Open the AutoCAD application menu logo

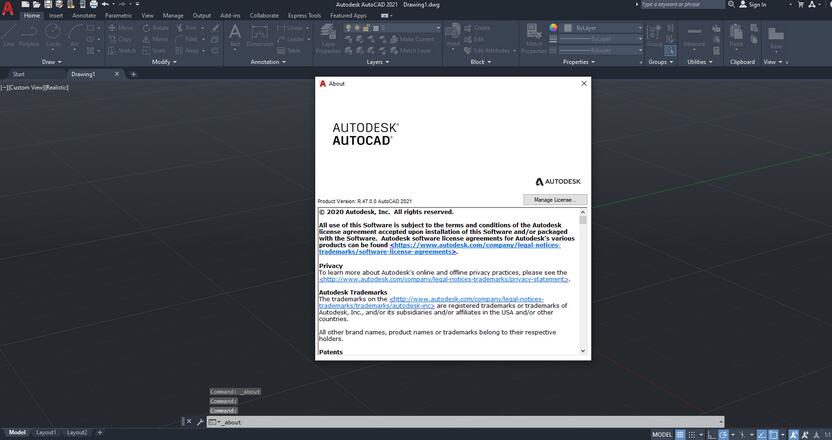coord(7,9)
